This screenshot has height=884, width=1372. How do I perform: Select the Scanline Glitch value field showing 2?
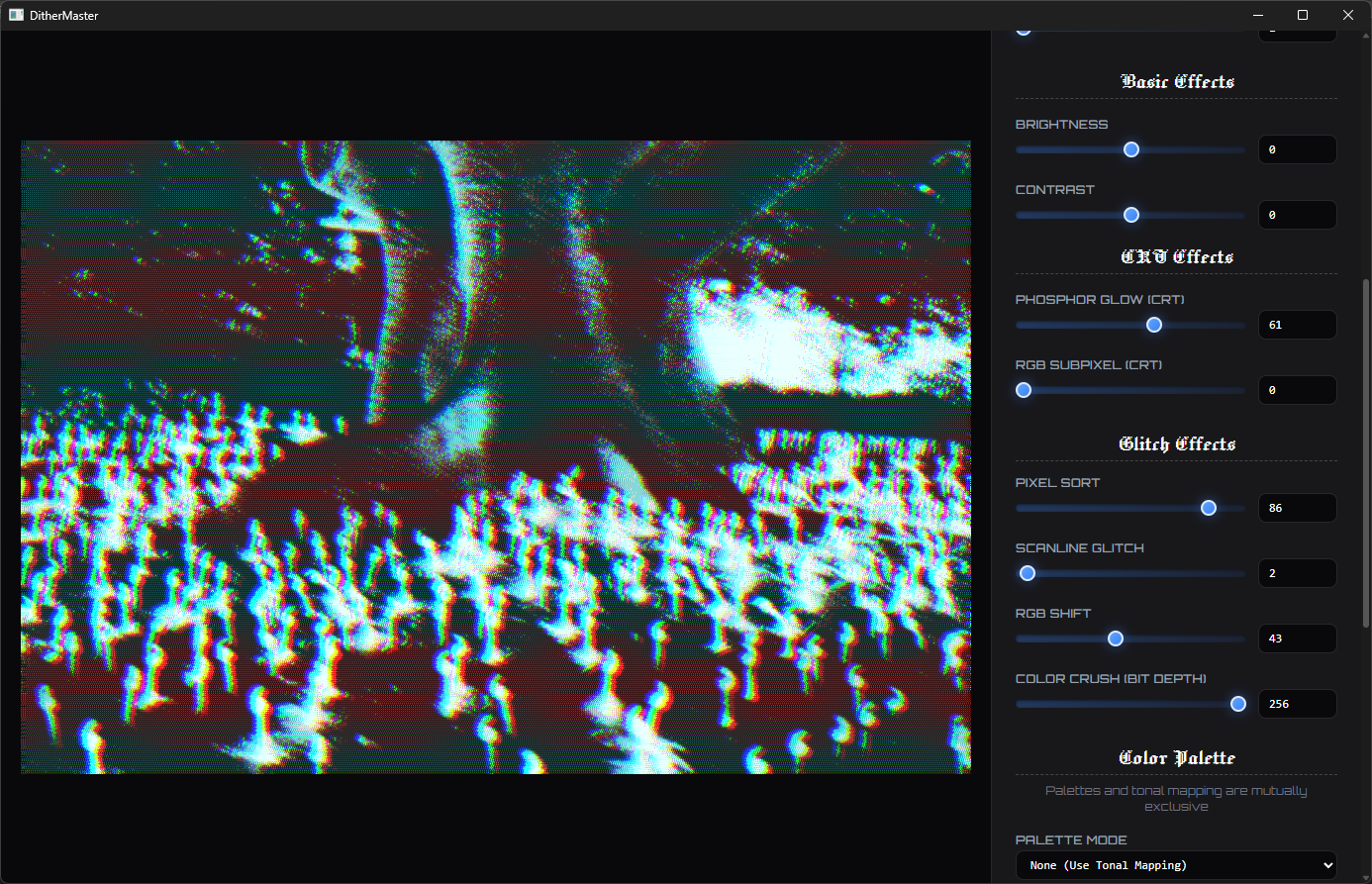[1297, 573]
